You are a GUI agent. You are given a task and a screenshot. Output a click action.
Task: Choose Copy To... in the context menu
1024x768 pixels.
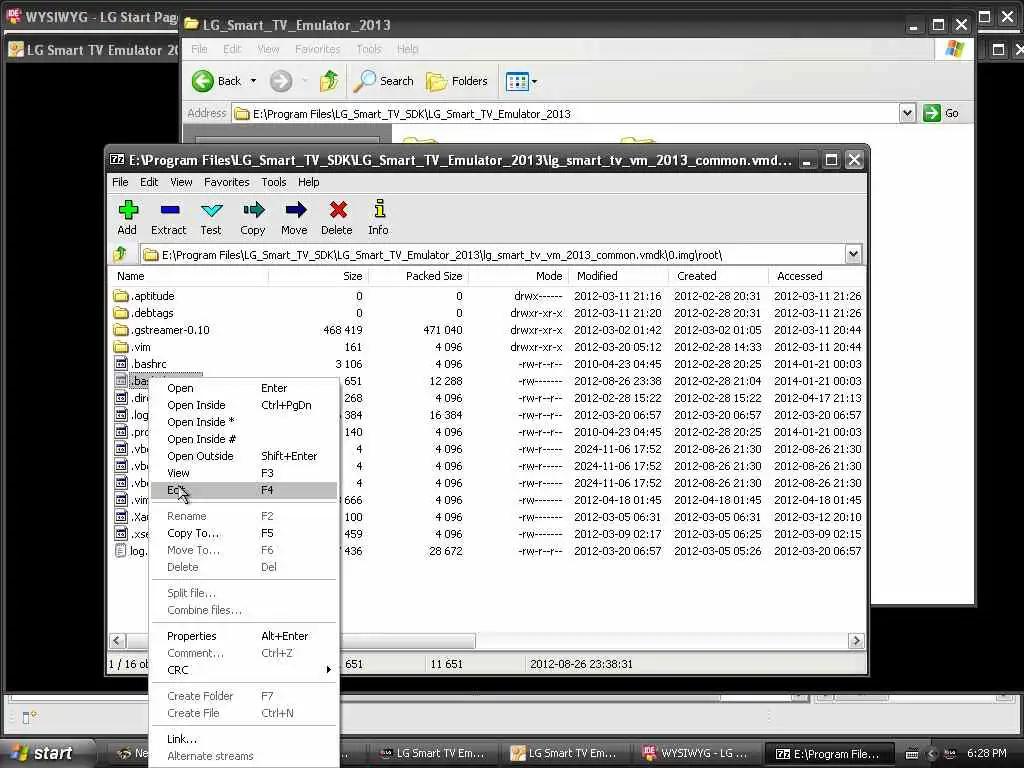pos(244,533)
